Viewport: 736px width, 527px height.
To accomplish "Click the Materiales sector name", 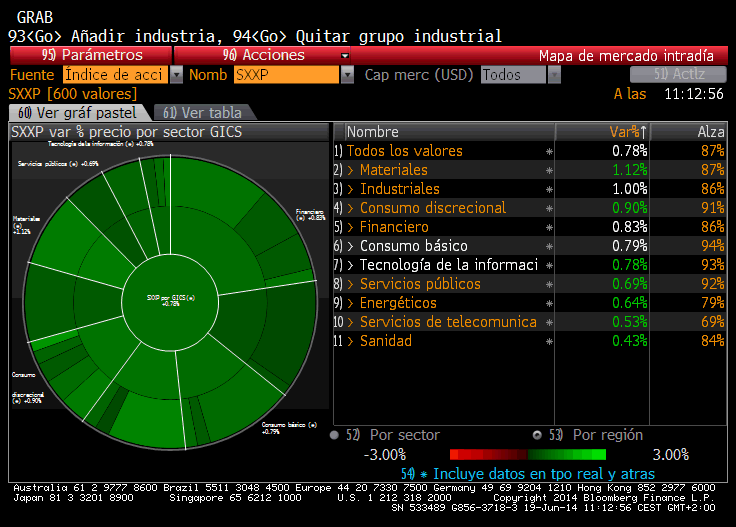I will (x=393, y=170).
